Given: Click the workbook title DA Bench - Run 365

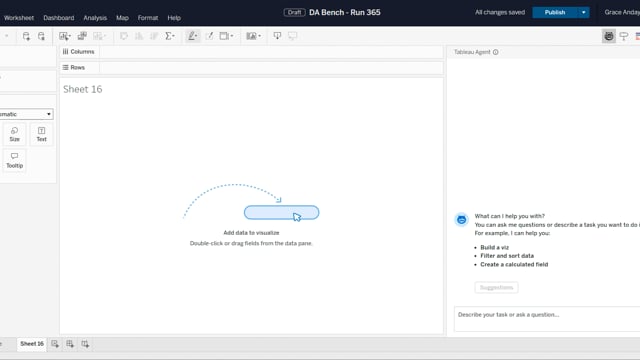Looking at the screenshot, I should pos(345,13).
